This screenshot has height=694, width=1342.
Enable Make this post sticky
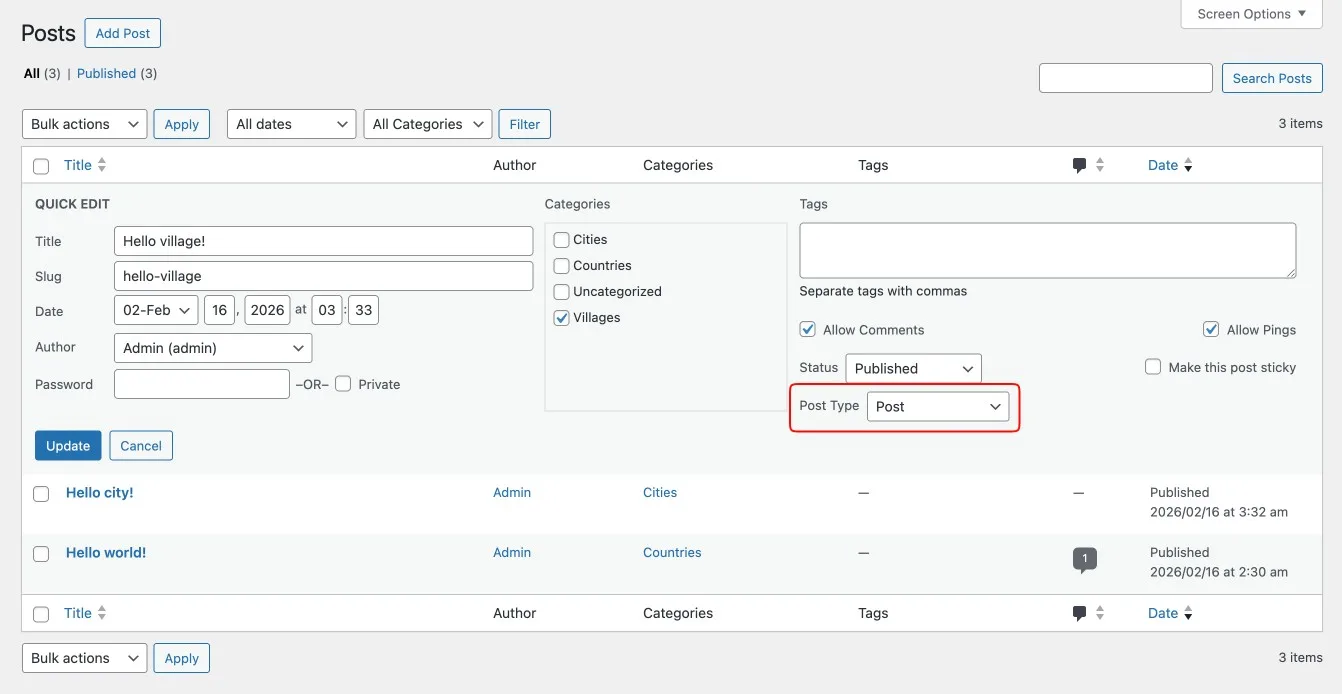[x=1153, y=367]
